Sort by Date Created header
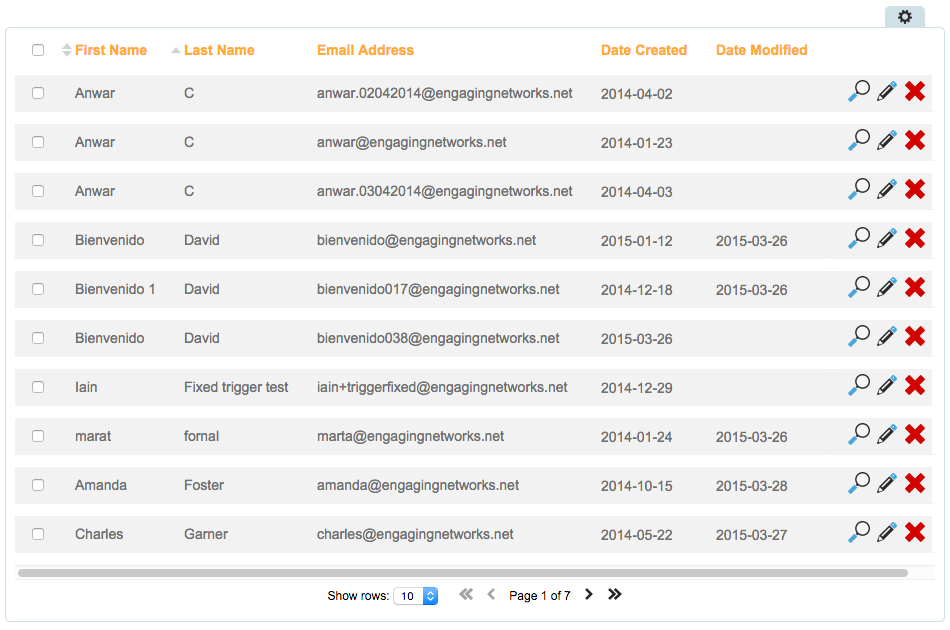Screen dimensions: 950x630 click(x=643, y=50)
